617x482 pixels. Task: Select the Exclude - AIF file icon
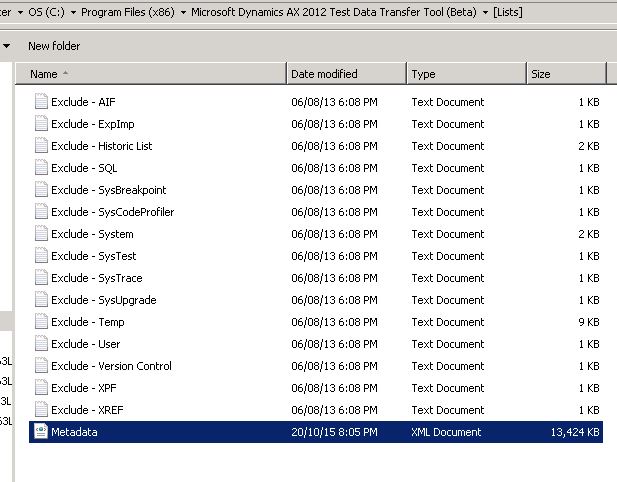coord(41,102)
